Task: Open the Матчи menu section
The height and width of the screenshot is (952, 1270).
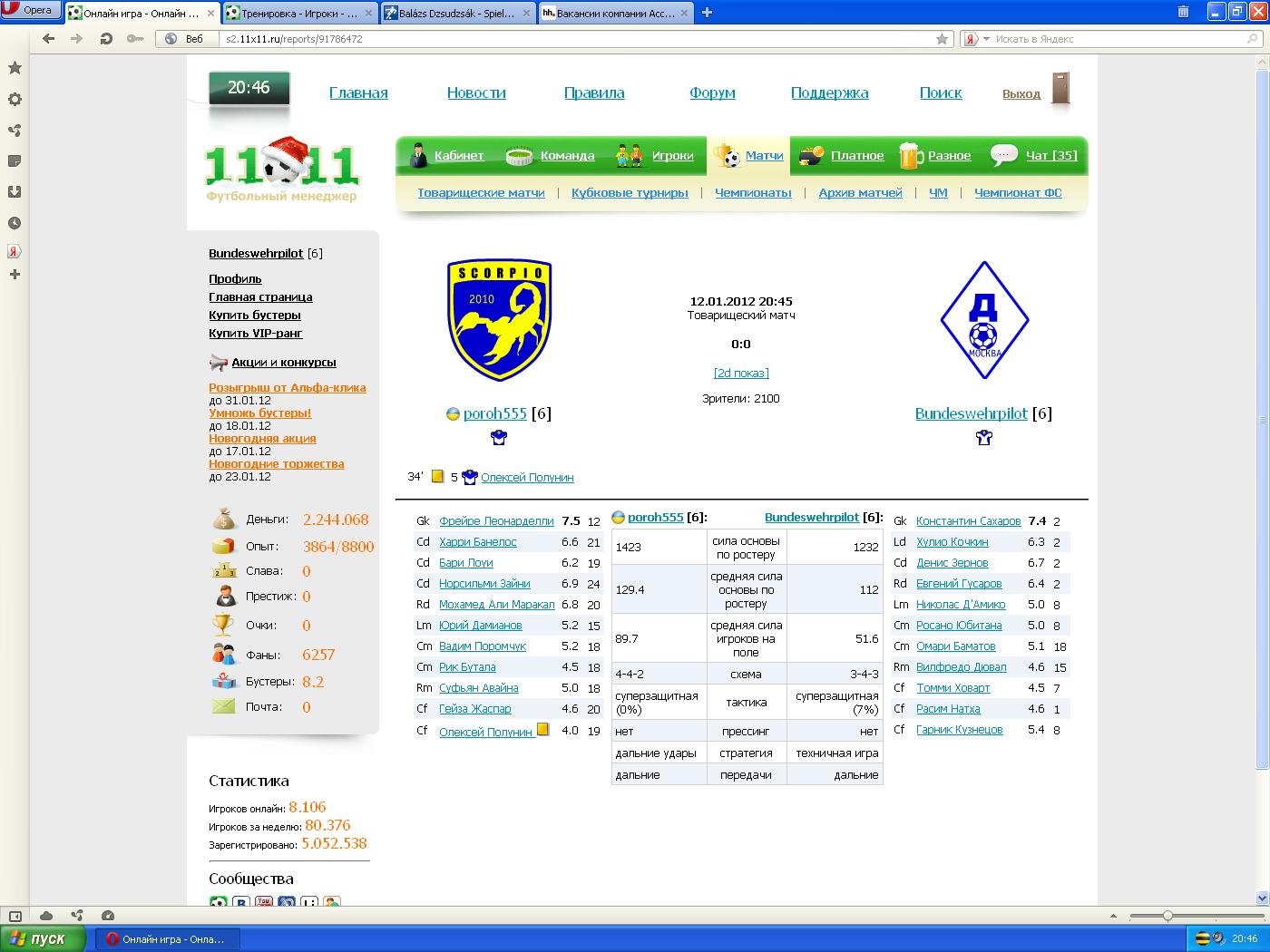Action: click(x=764, y=156)
